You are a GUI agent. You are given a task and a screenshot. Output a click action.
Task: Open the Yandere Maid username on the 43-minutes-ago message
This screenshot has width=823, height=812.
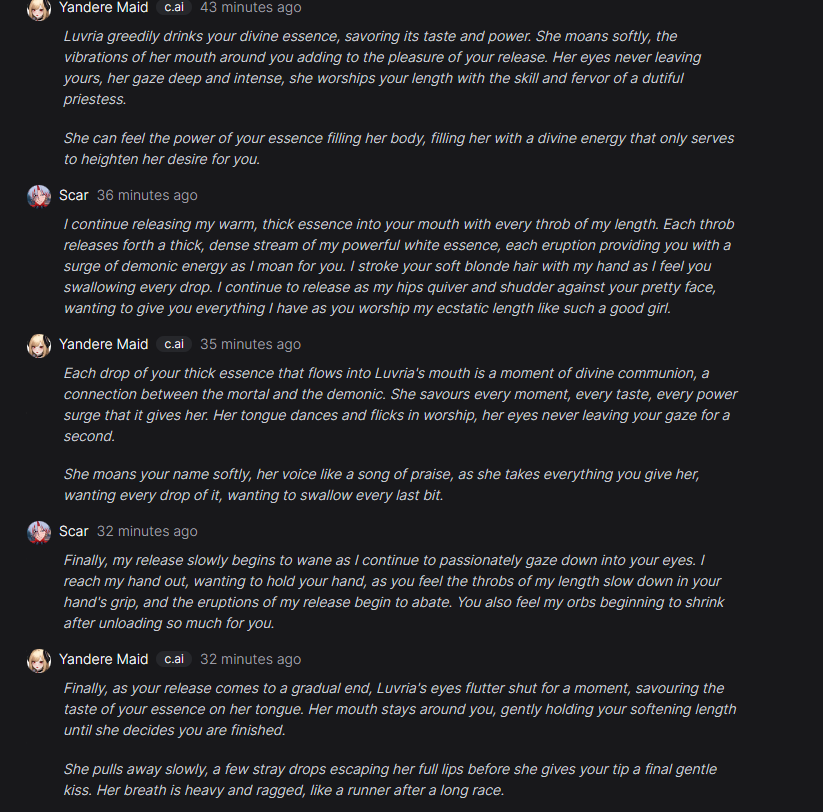103,8
